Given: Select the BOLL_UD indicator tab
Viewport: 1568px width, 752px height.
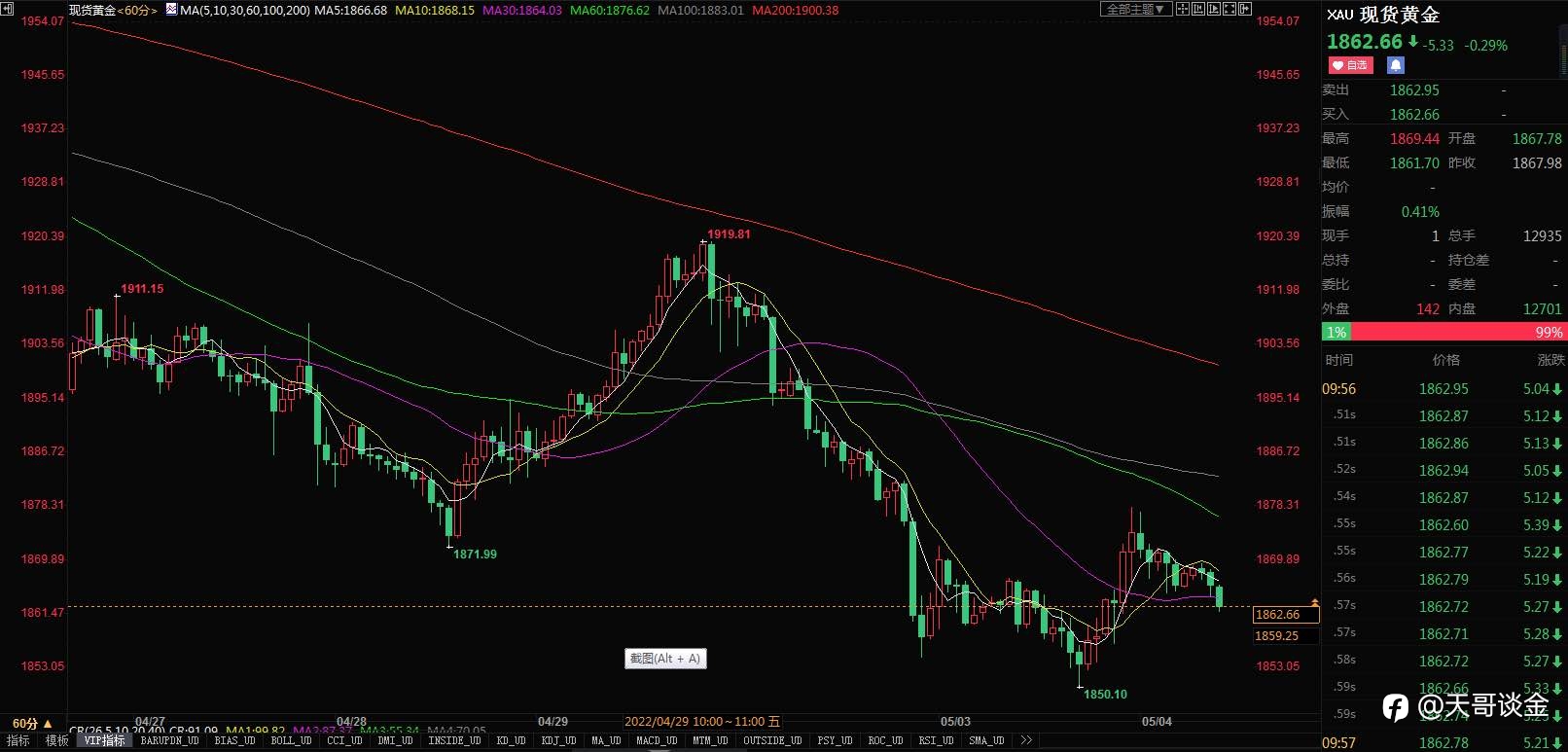Looking at the screenshot, I should 291,741.
